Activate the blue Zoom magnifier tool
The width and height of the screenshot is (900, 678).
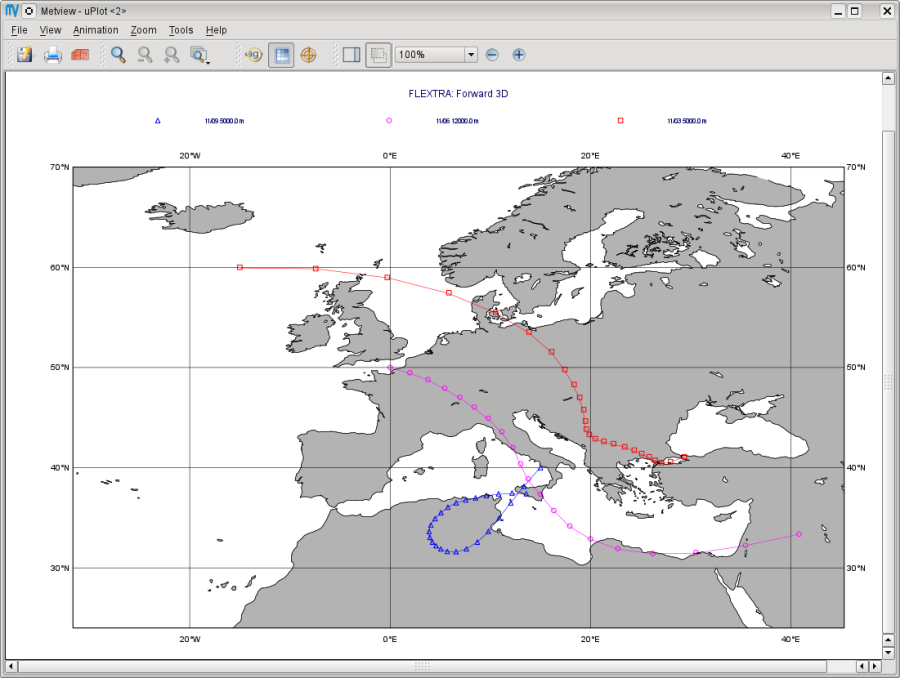118,55
